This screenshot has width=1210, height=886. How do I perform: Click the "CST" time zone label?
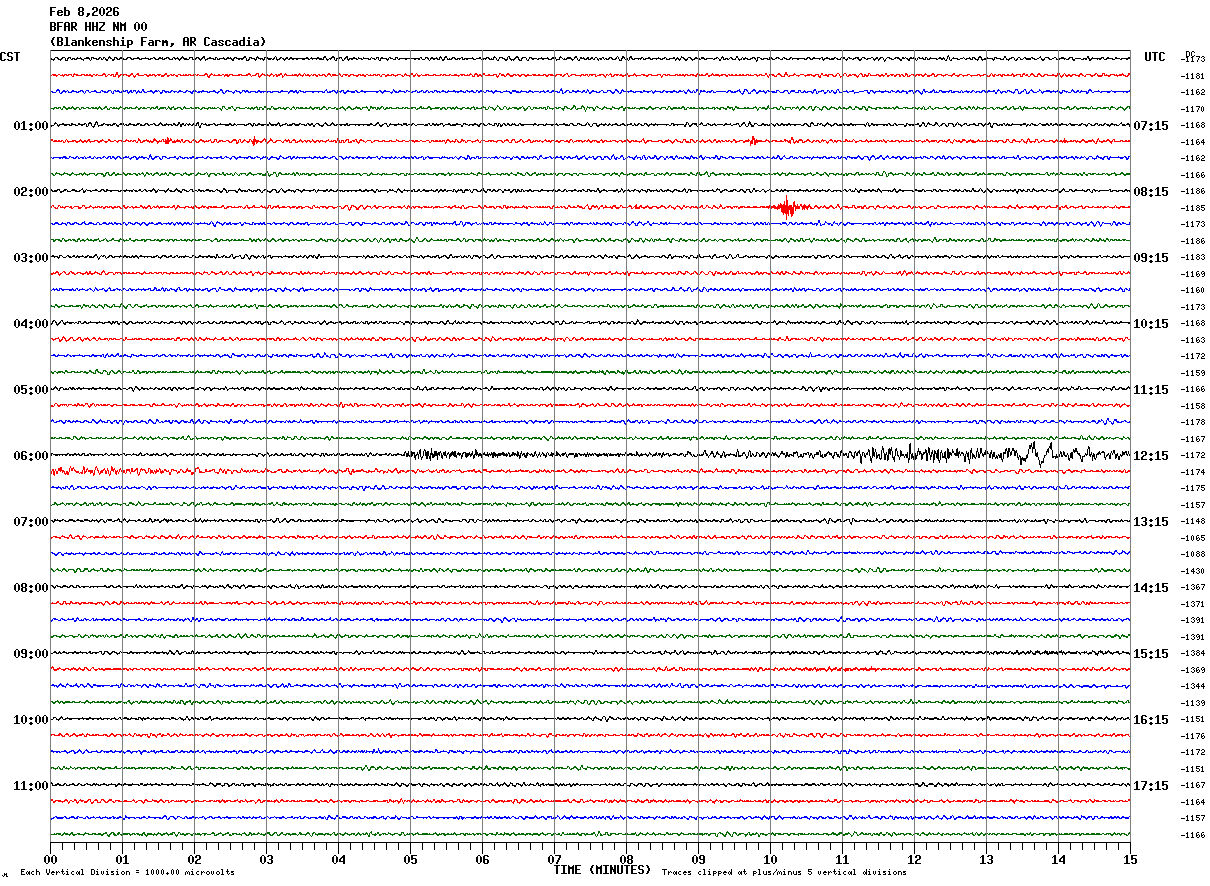click(x=10, y=57)
